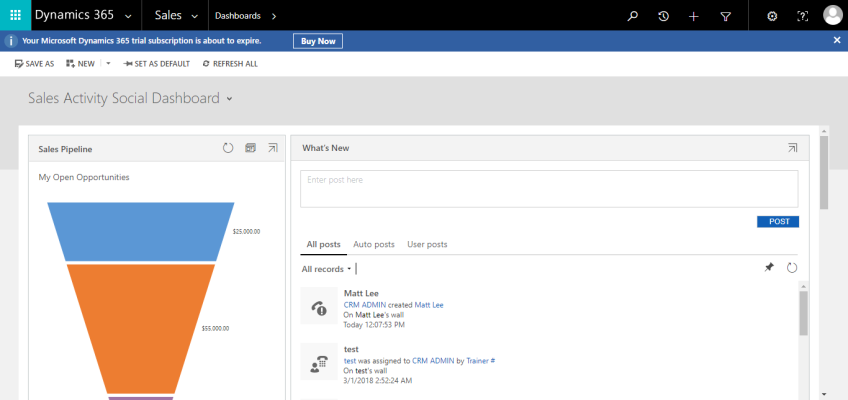Click REFRESH ALL command
Screen dimensions: 848x400
(230, 64)
